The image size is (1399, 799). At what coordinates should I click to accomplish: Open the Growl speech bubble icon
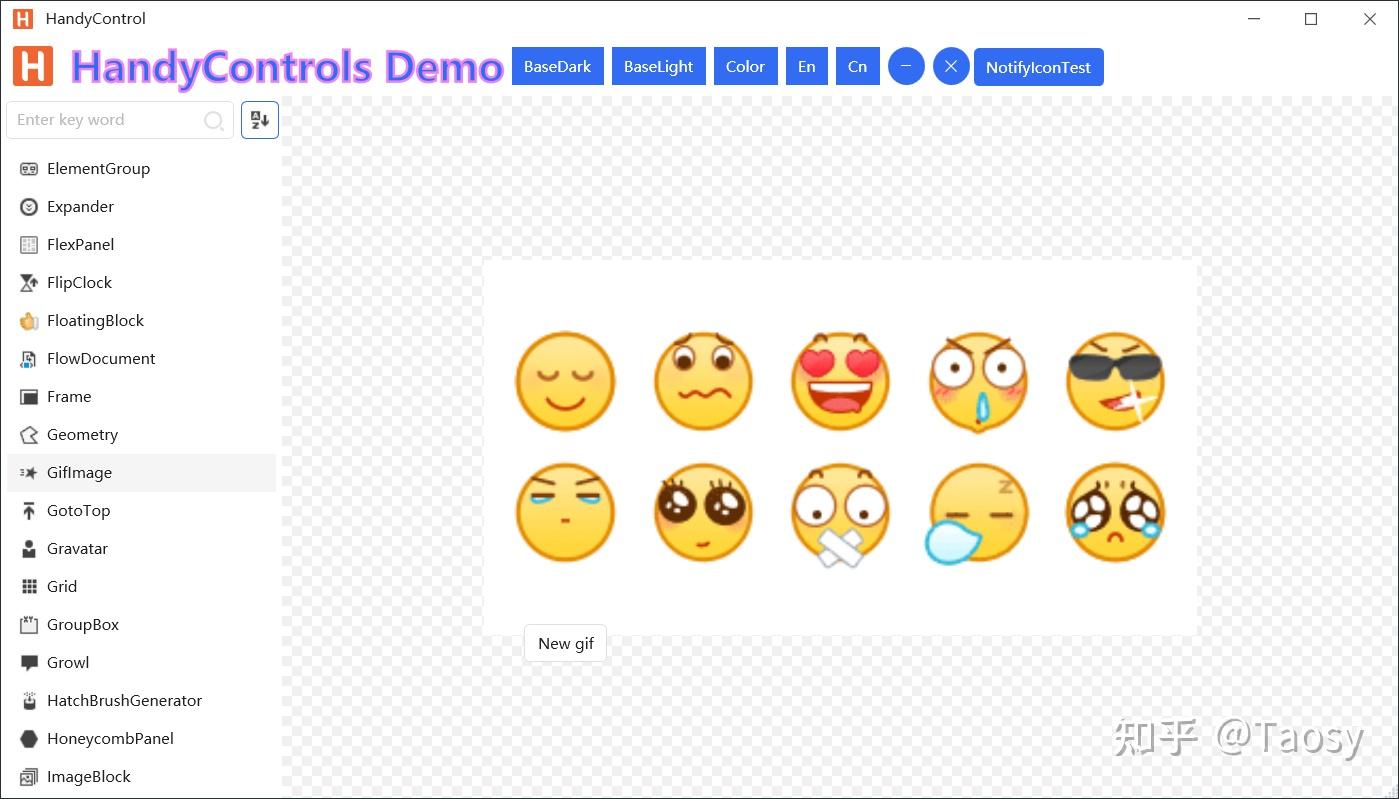[x=29, y=663]
